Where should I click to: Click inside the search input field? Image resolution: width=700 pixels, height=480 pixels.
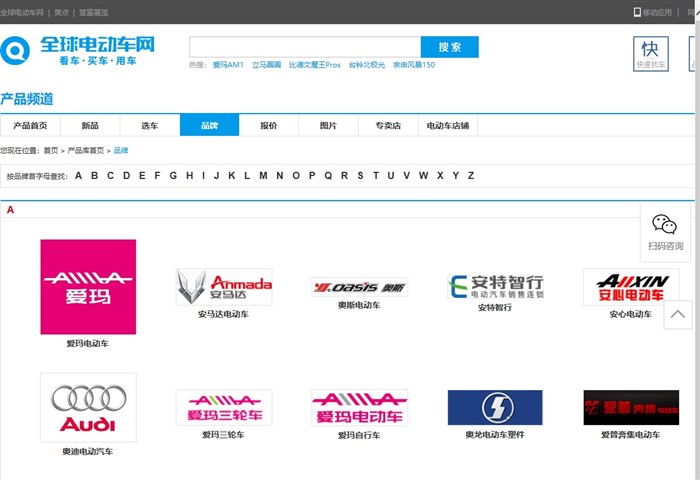coord(305,47)
